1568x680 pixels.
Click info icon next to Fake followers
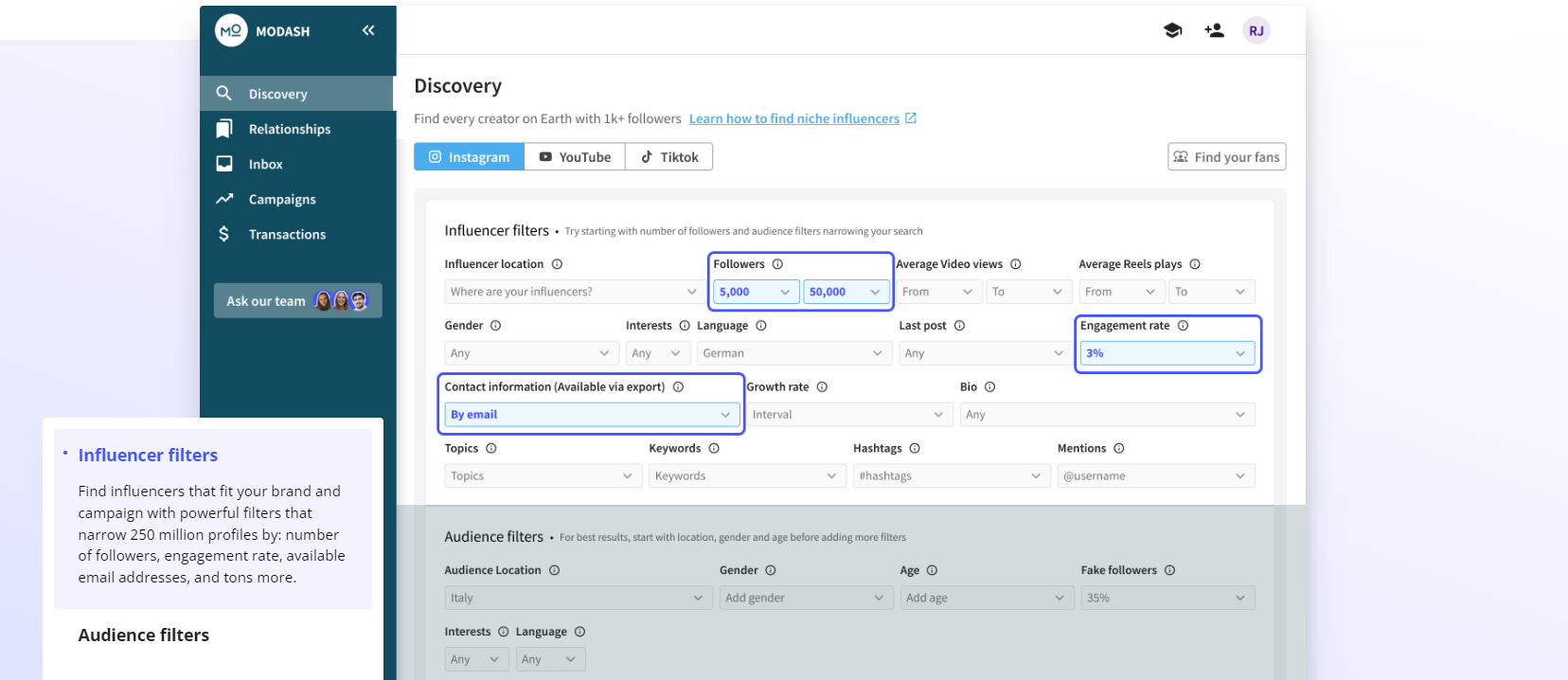point(1169,570)
